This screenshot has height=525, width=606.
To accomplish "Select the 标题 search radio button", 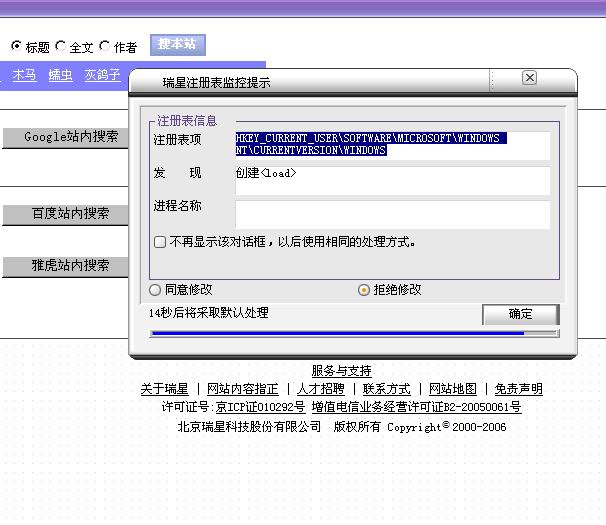I will pyautogui.click(x=17, y=46).
